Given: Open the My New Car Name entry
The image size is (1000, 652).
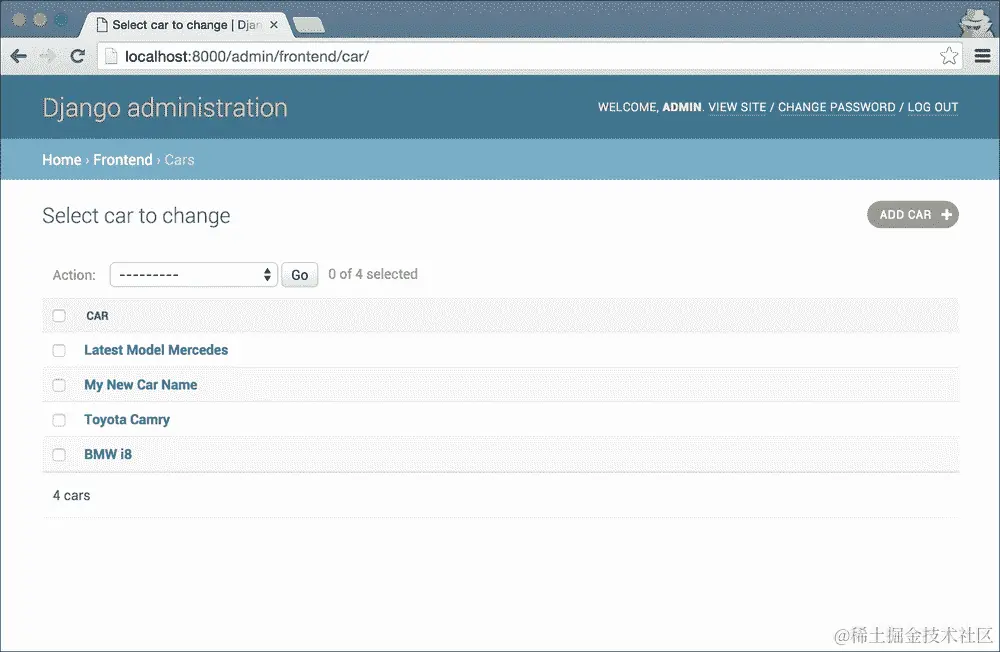Looking at the screenshot, I should click(140, 385).
